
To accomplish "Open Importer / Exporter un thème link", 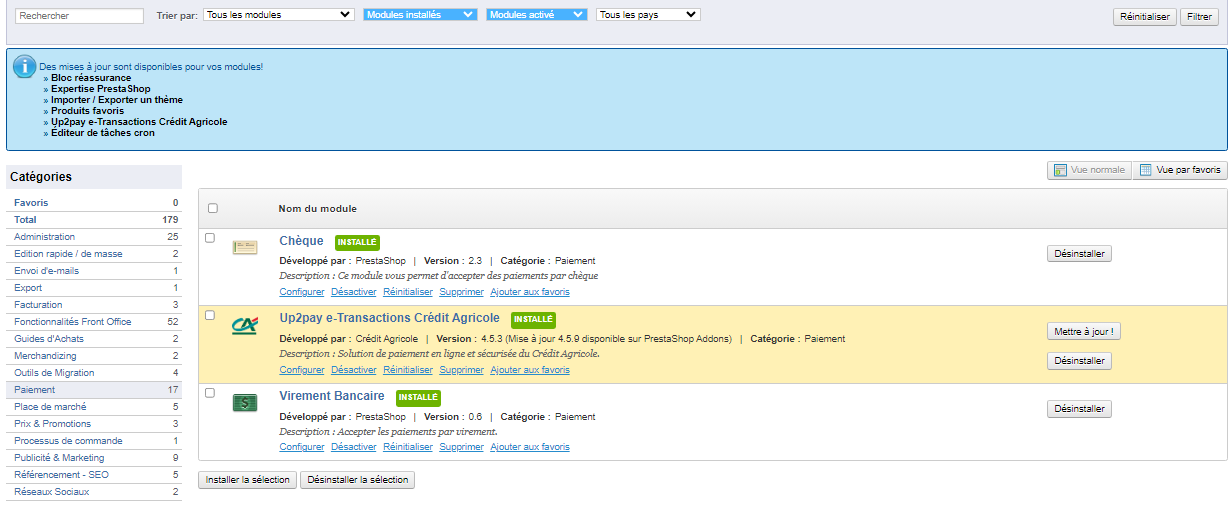I will coord(117,100).
